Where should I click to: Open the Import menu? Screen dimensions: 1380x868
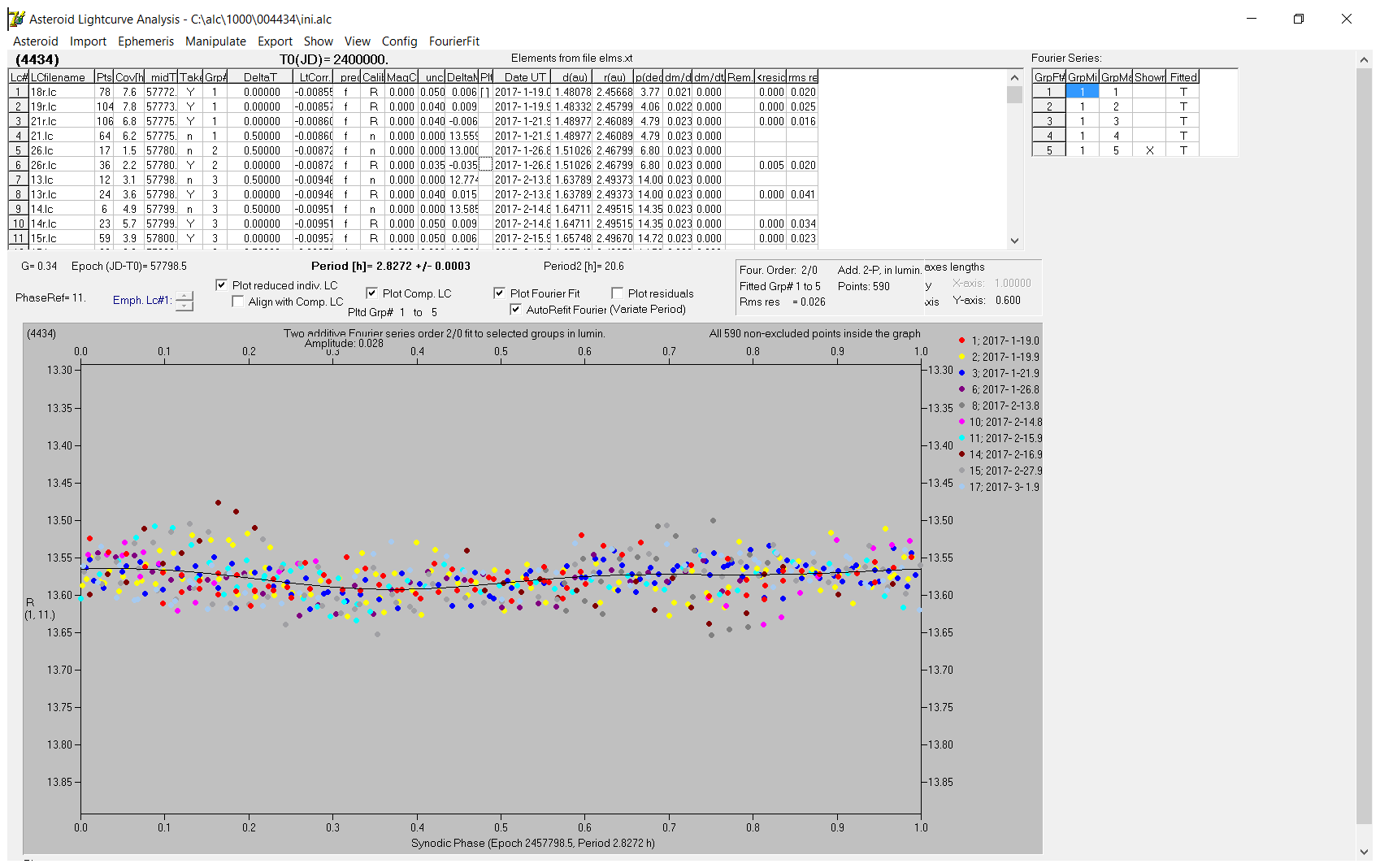(x=88, y=41)
